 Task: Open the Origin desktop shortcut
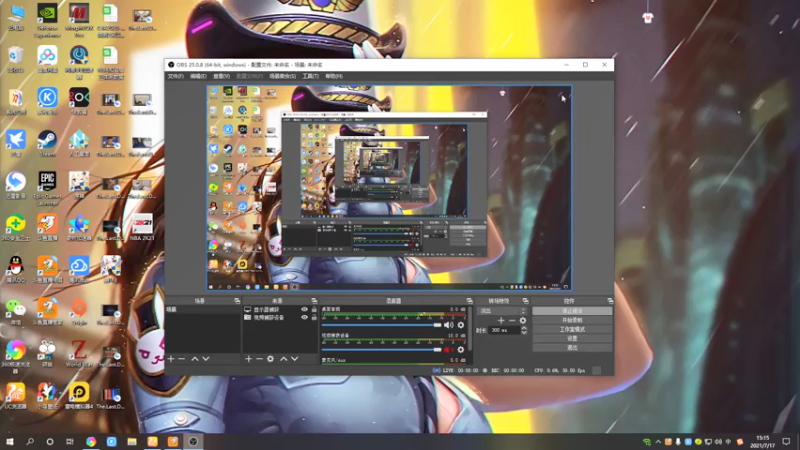(x=79, y=311)
